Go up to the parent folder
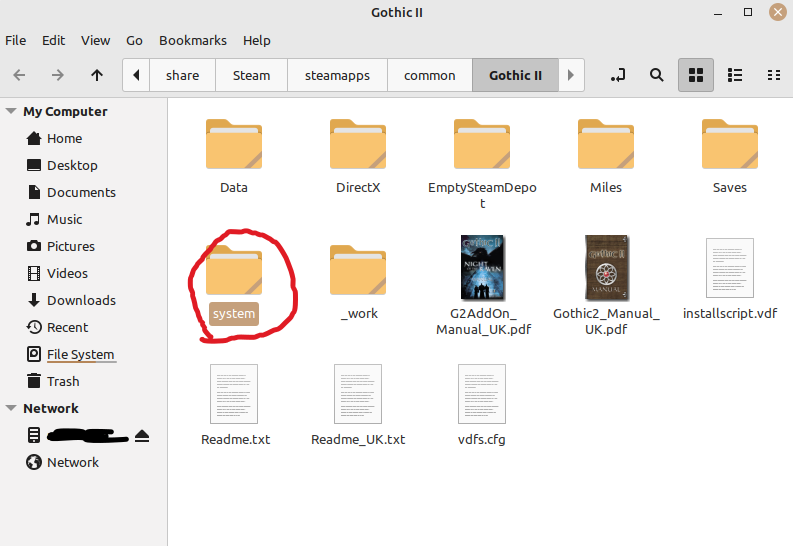The width and height of the screenshot is (793, 546). coord(97,75)
